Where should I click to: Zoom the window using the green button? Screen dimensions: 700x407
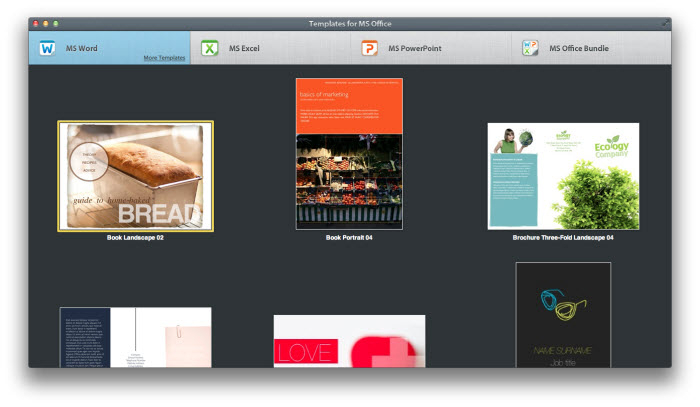coord(56,22)
